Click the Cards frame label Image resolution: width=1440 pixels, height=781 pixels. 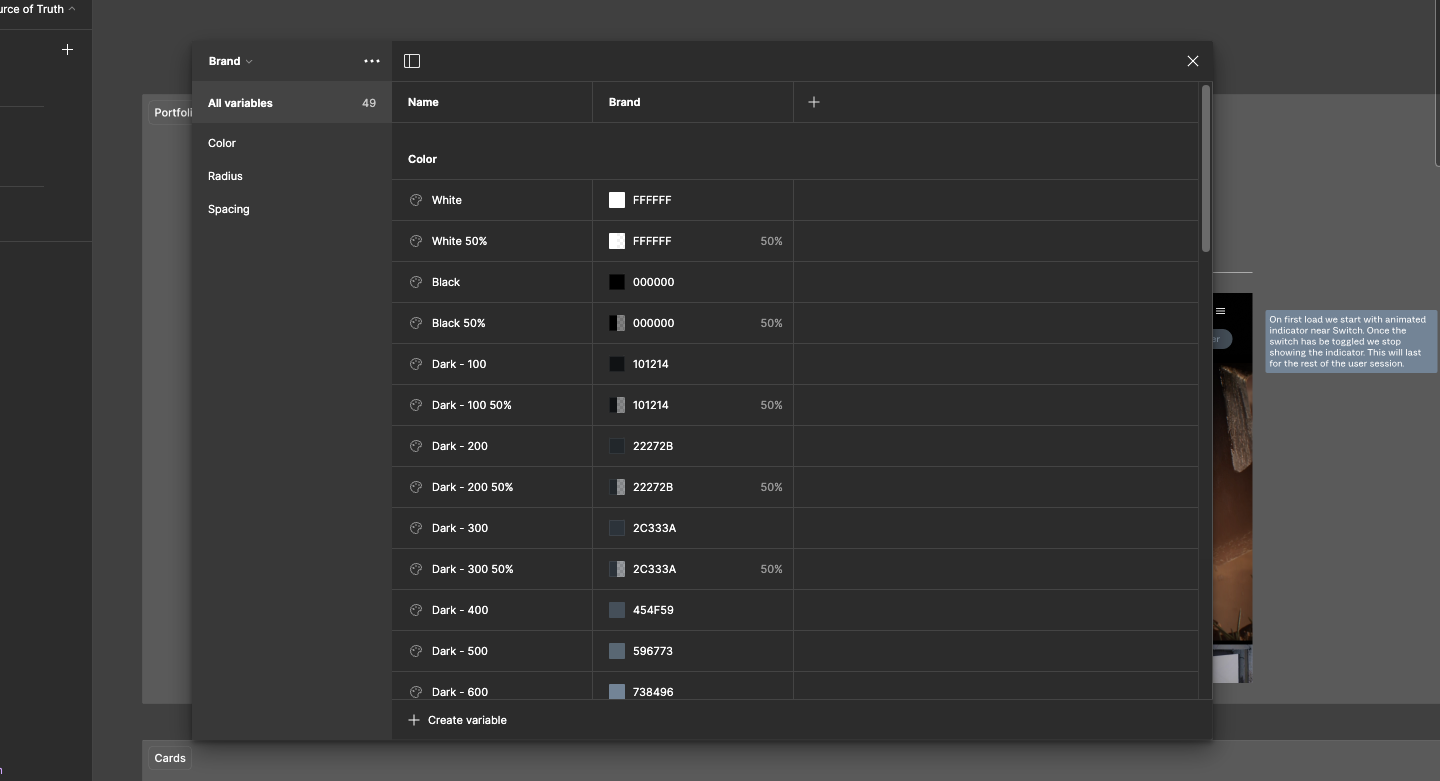[x=170, y=758]
